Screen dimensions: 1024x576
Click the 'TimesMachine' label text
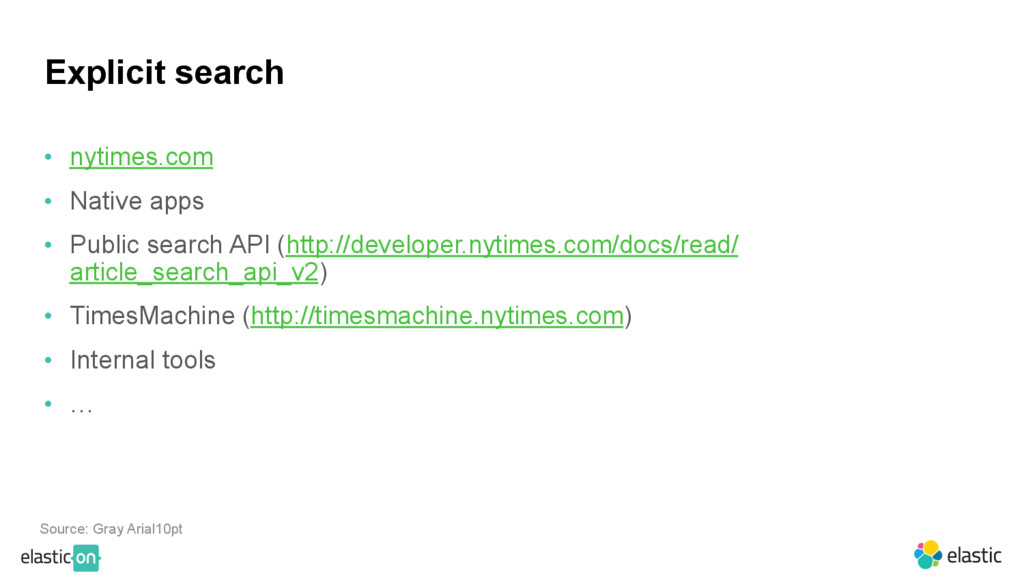click(152, 315)
